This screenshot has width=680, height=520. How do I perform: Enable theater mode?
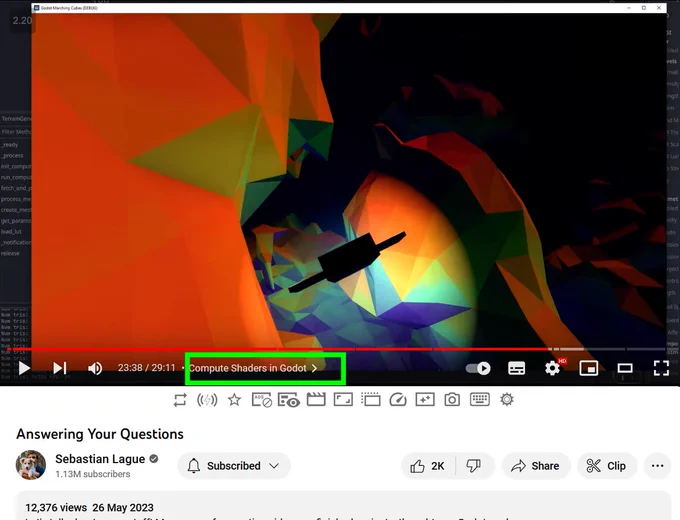625,368
